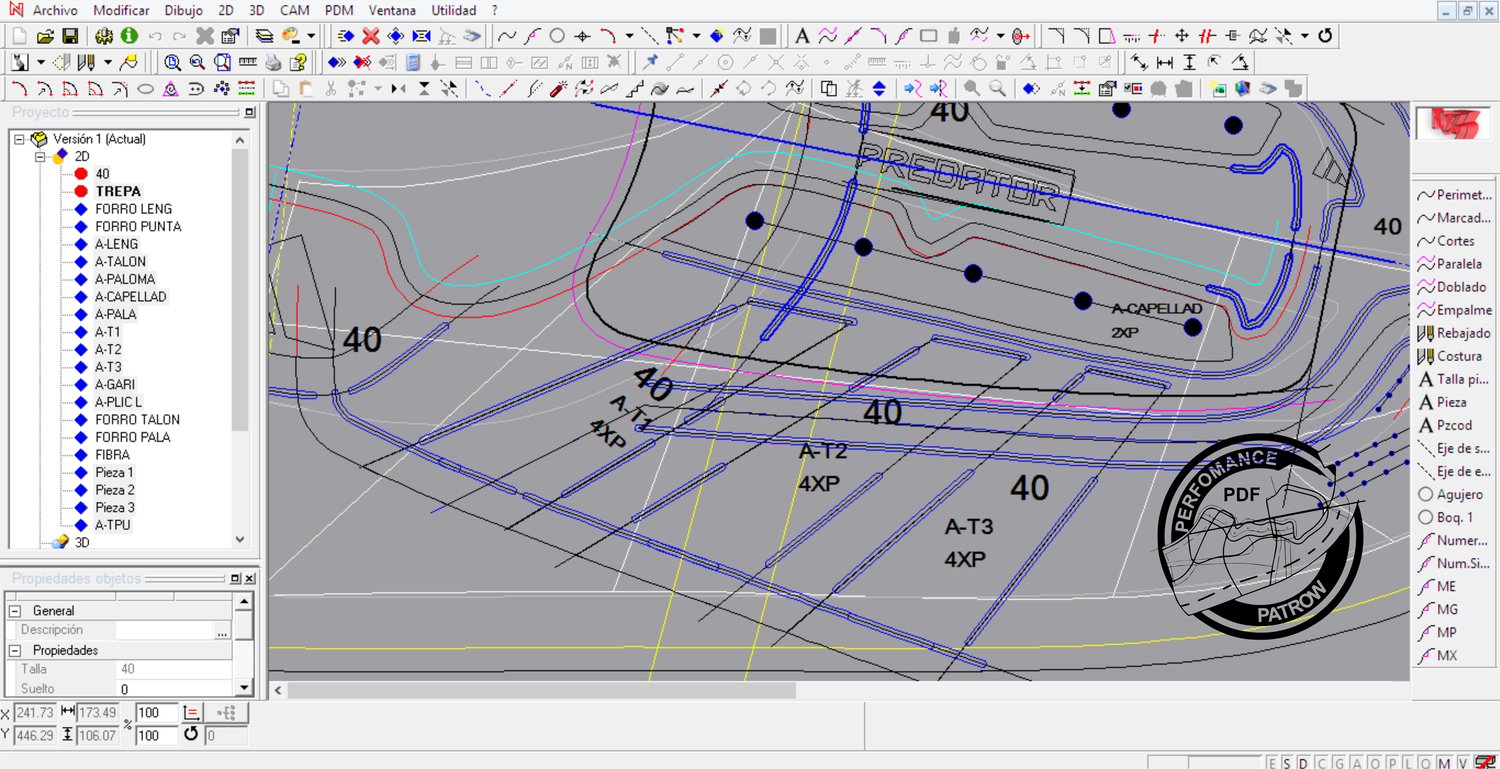The width and height of the screenshot is (1500, 769).
Task: Toggle the S status indicator
Action: (x=1287, y=763)
